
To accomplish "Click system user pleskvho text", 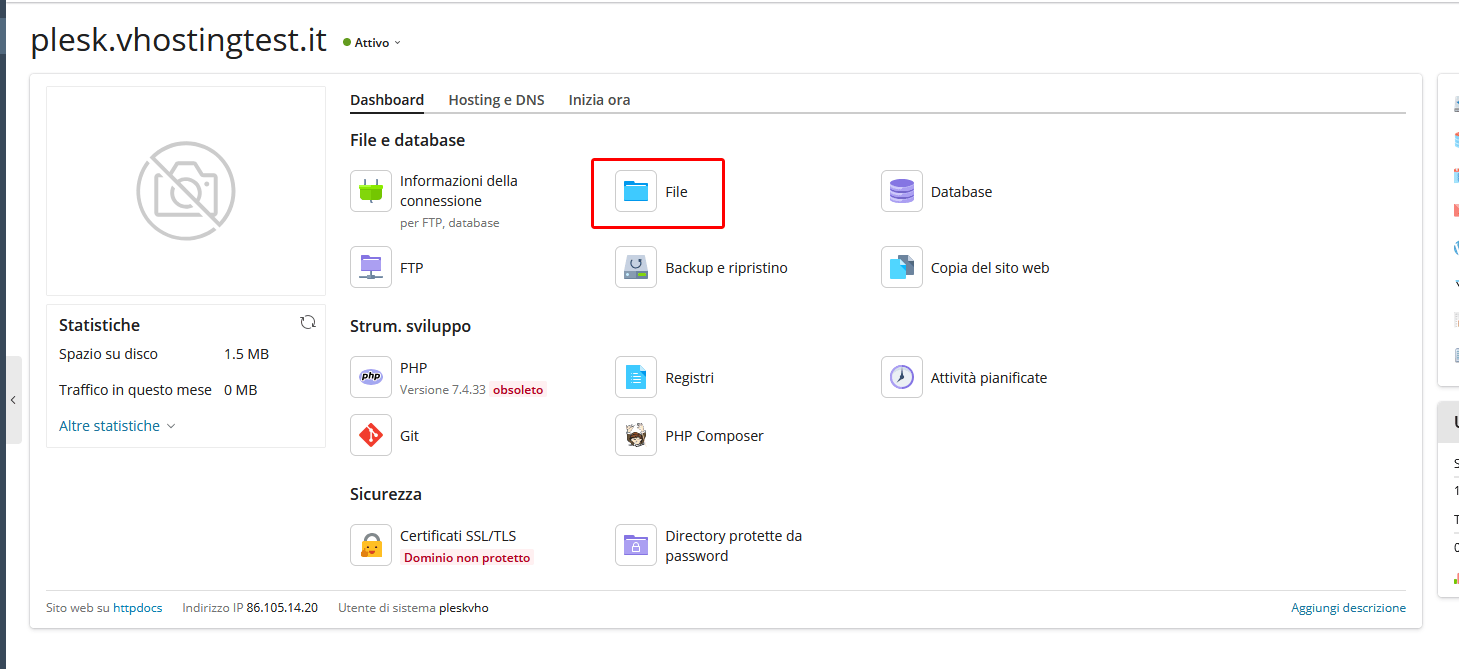I will coord(464,608).
